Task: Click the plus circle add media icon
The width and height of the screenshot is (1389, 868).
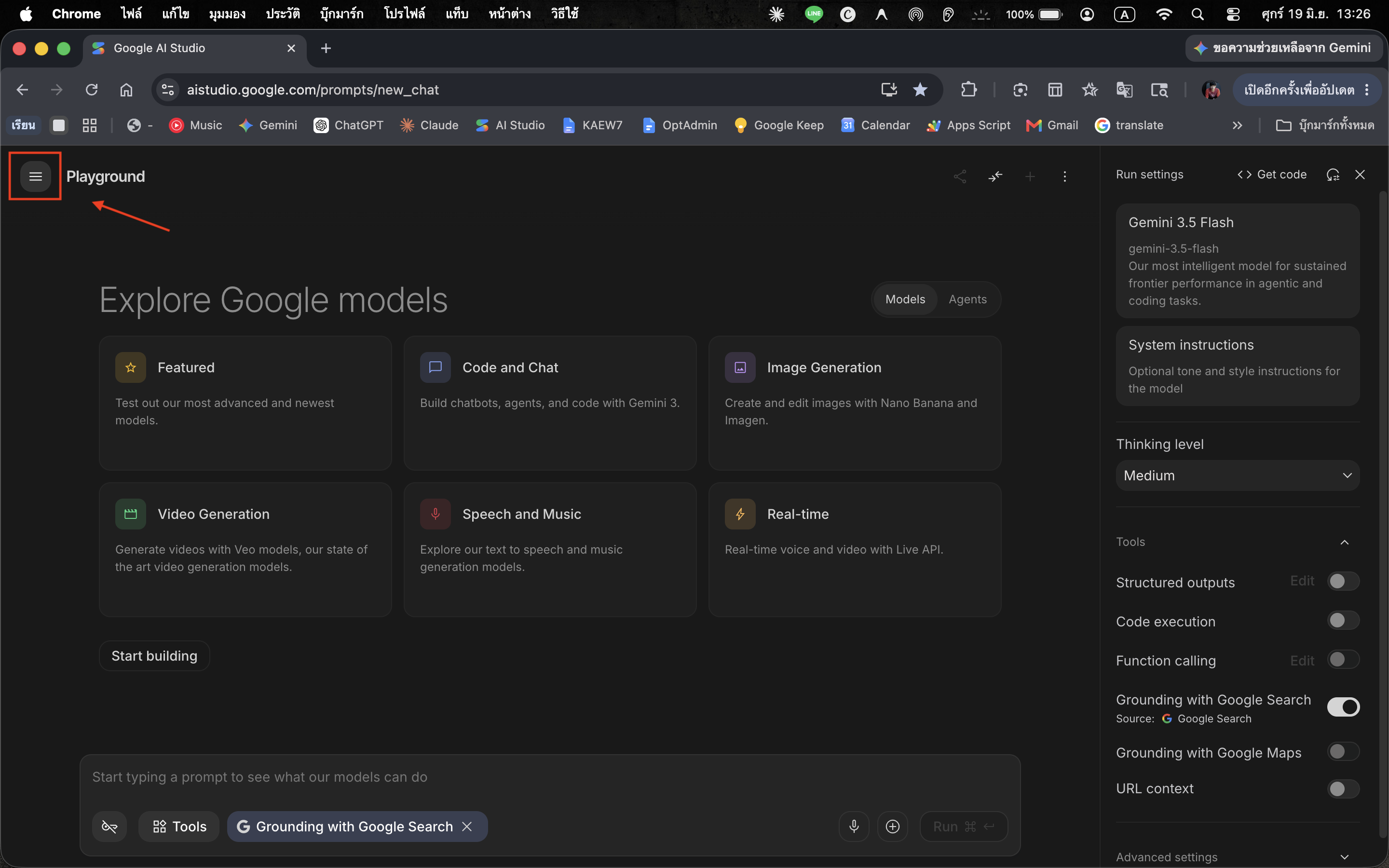Action: pos(893,826)
